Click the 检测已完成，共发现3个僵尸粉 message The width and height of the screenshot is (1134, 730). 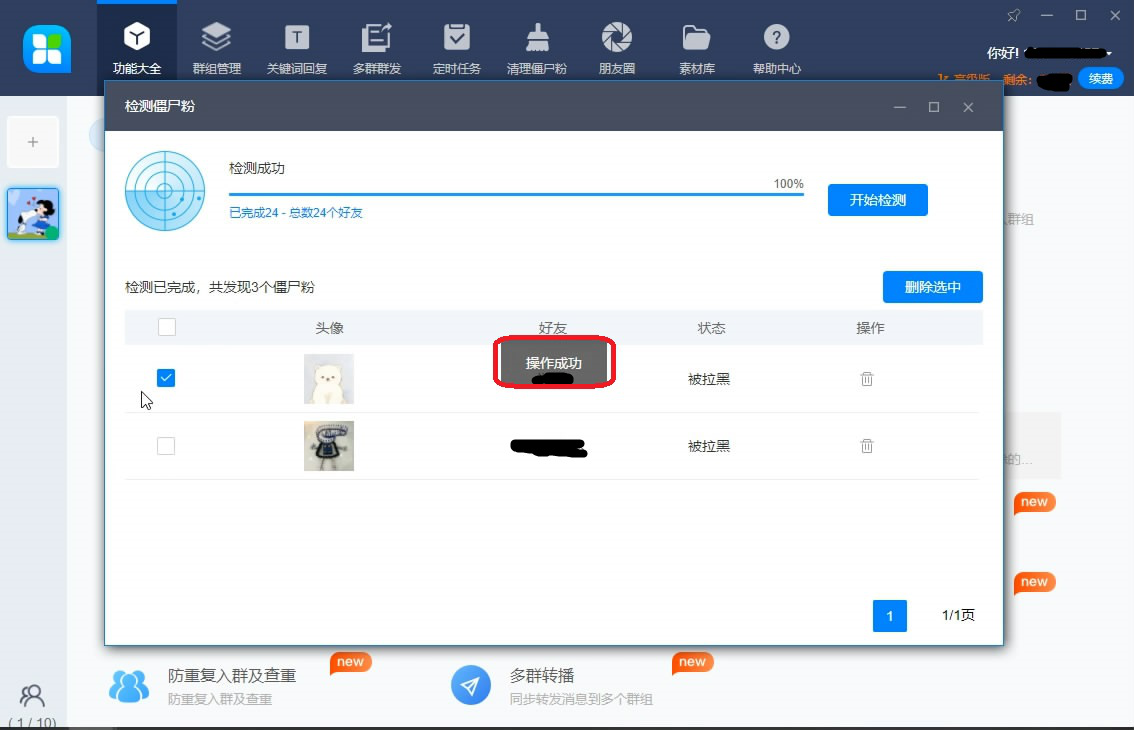(x=220, y=287)
